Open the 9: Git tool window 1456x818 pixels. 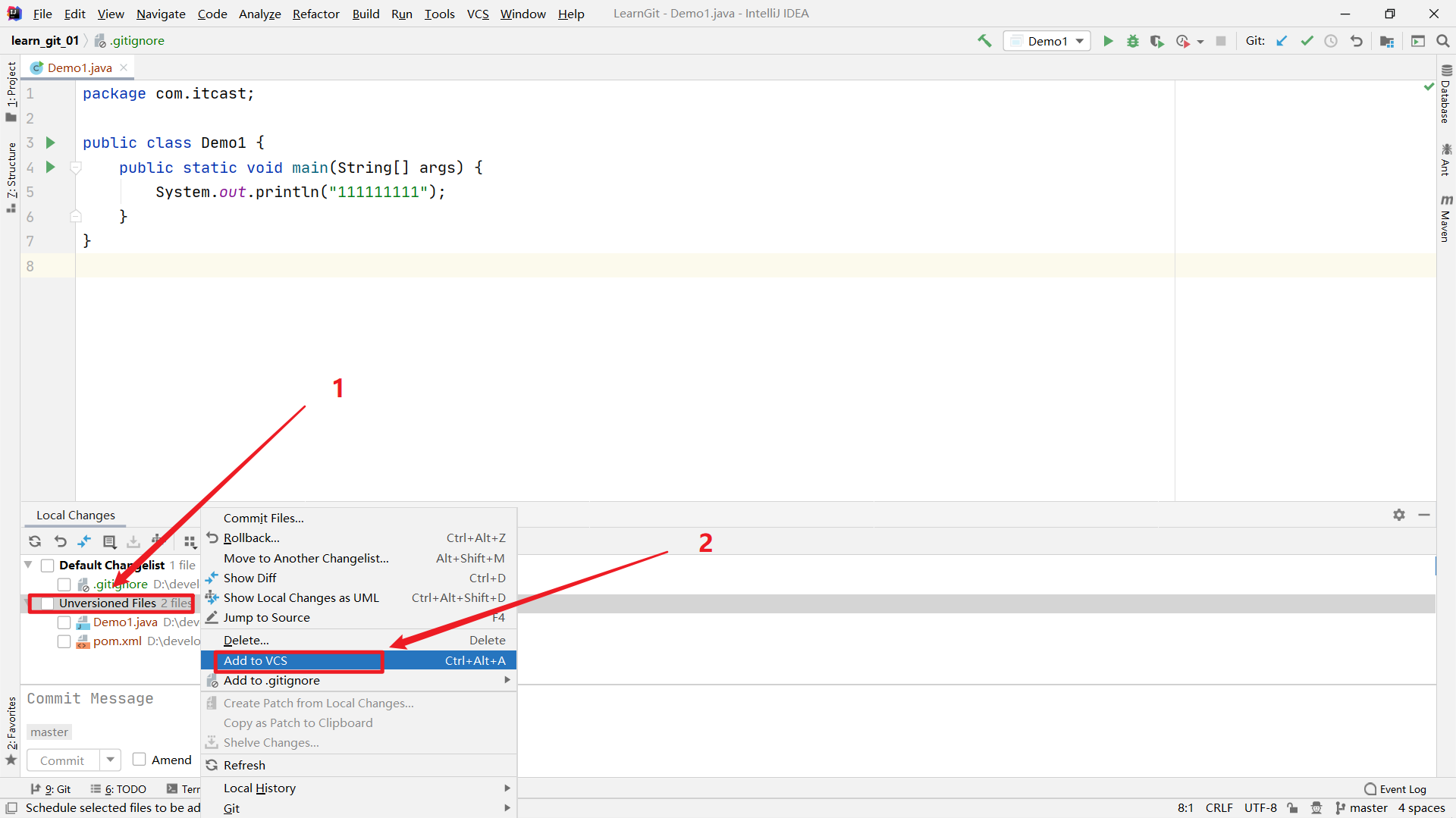pos(51,789)
